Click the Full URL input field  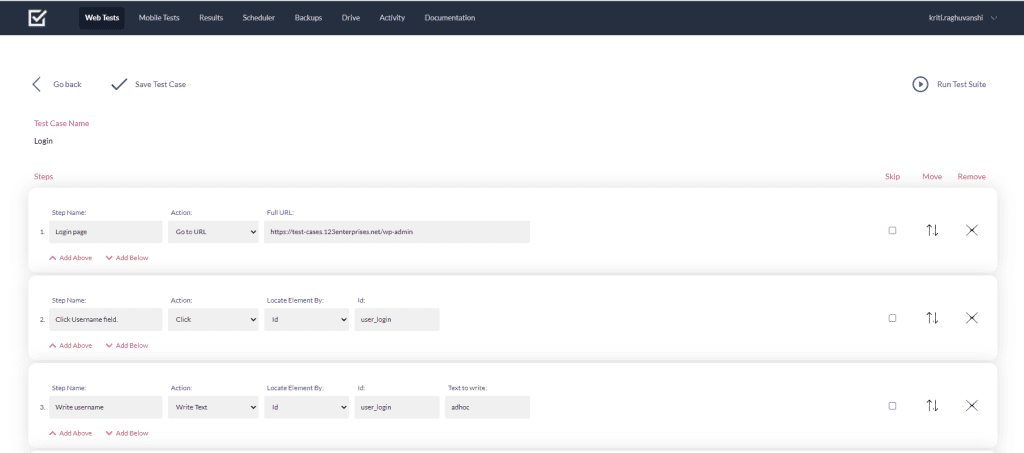tap(396, 231)
